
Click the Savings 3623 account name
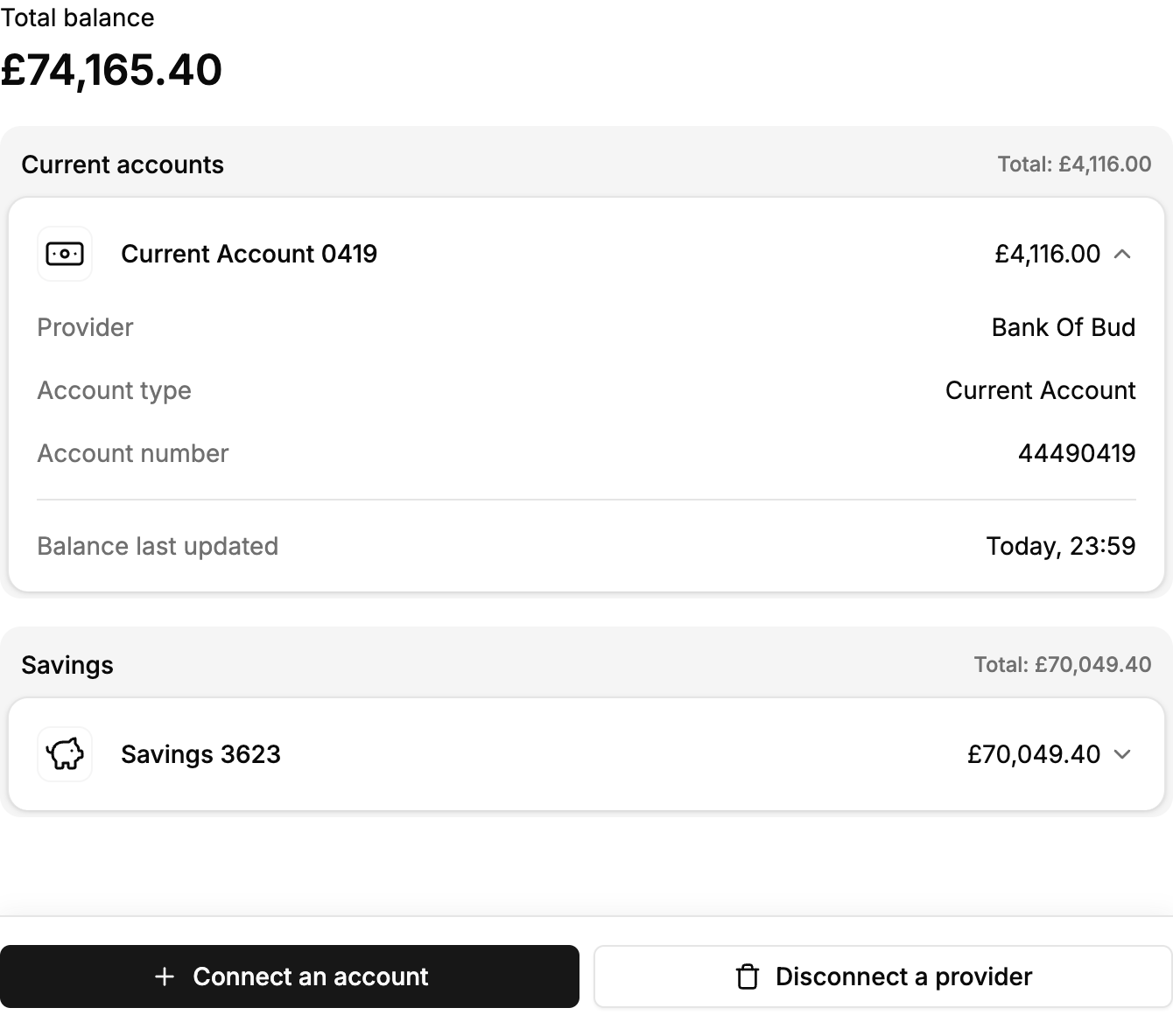200,754
